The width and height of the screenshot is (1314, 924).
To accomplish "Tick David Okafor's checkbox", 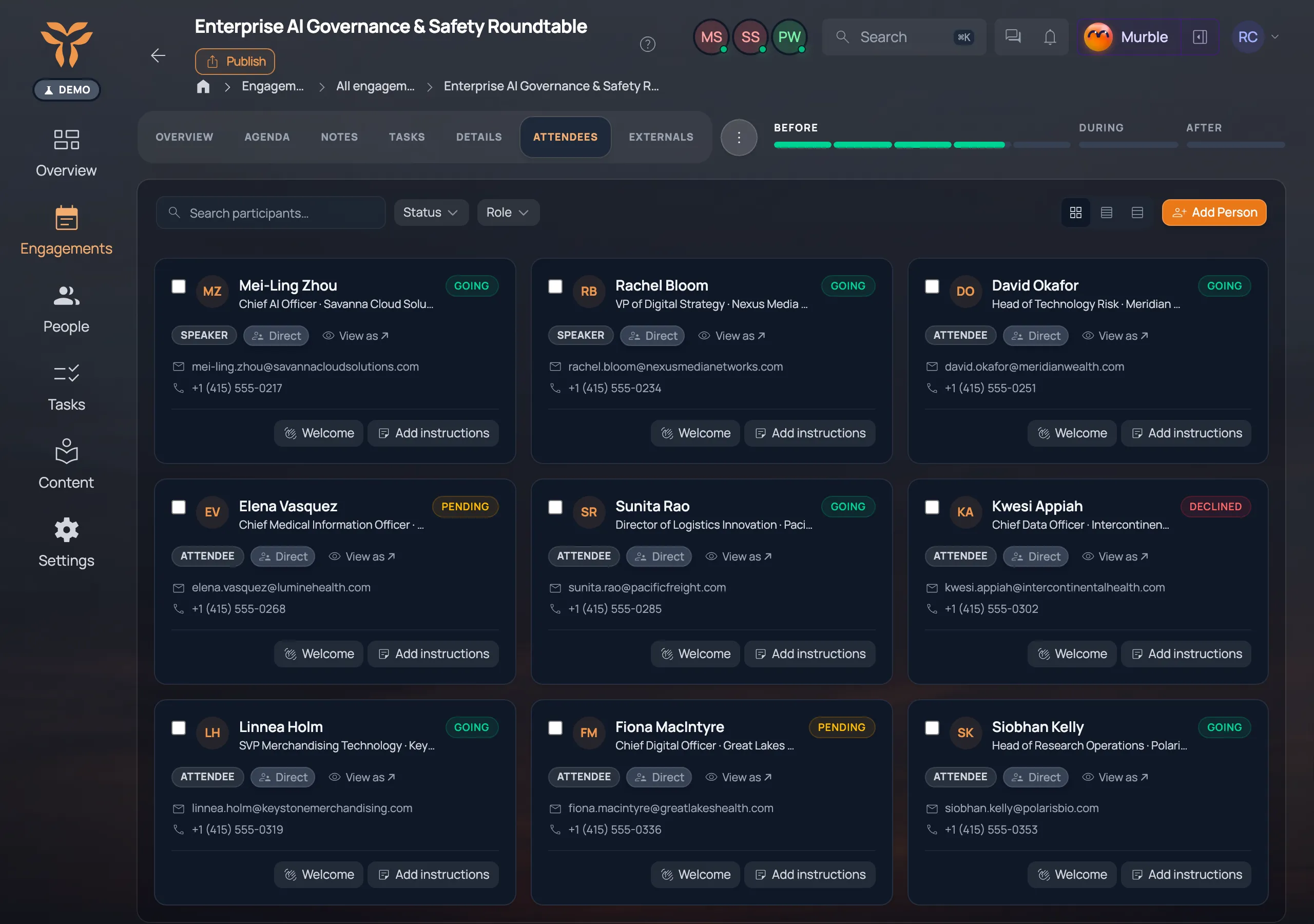I will 932,286.
